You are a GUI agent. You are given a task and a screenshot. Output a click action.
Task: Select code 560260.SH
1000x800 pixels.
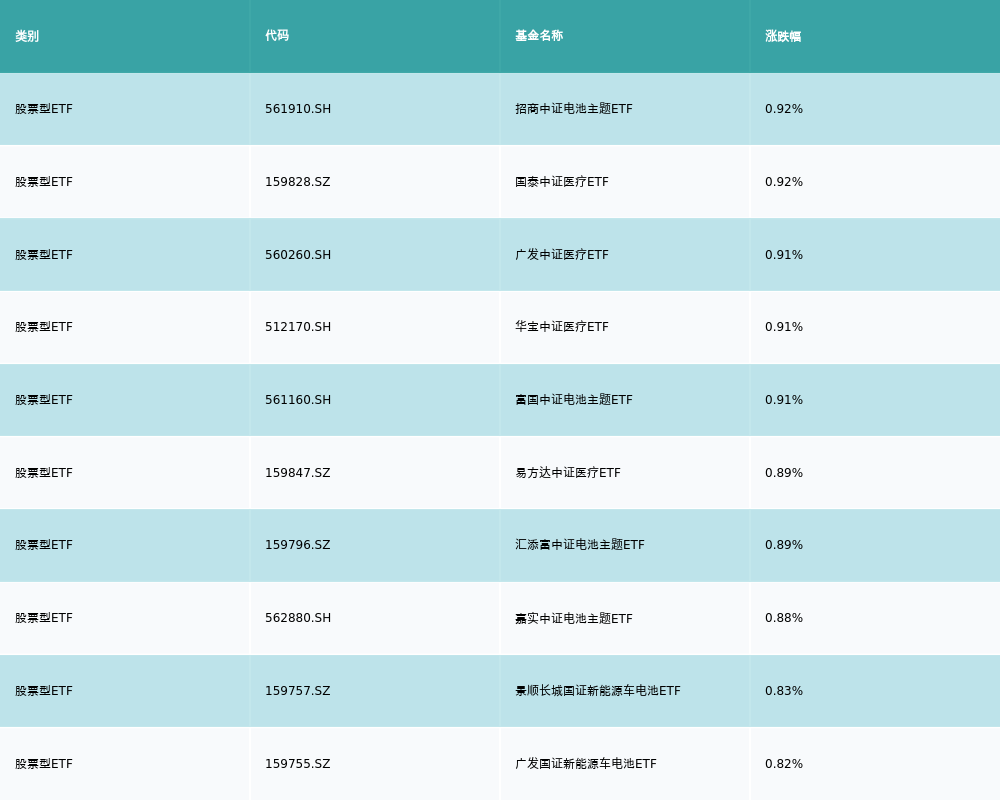[x=298, y=255]
